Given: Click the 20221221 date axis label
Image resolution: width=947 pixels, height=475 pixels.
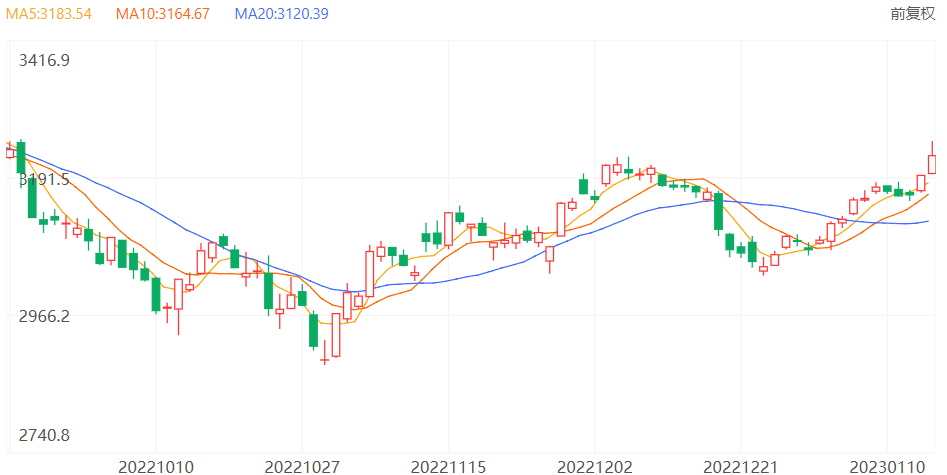Looking at the screenshot, I should (741, 467).
